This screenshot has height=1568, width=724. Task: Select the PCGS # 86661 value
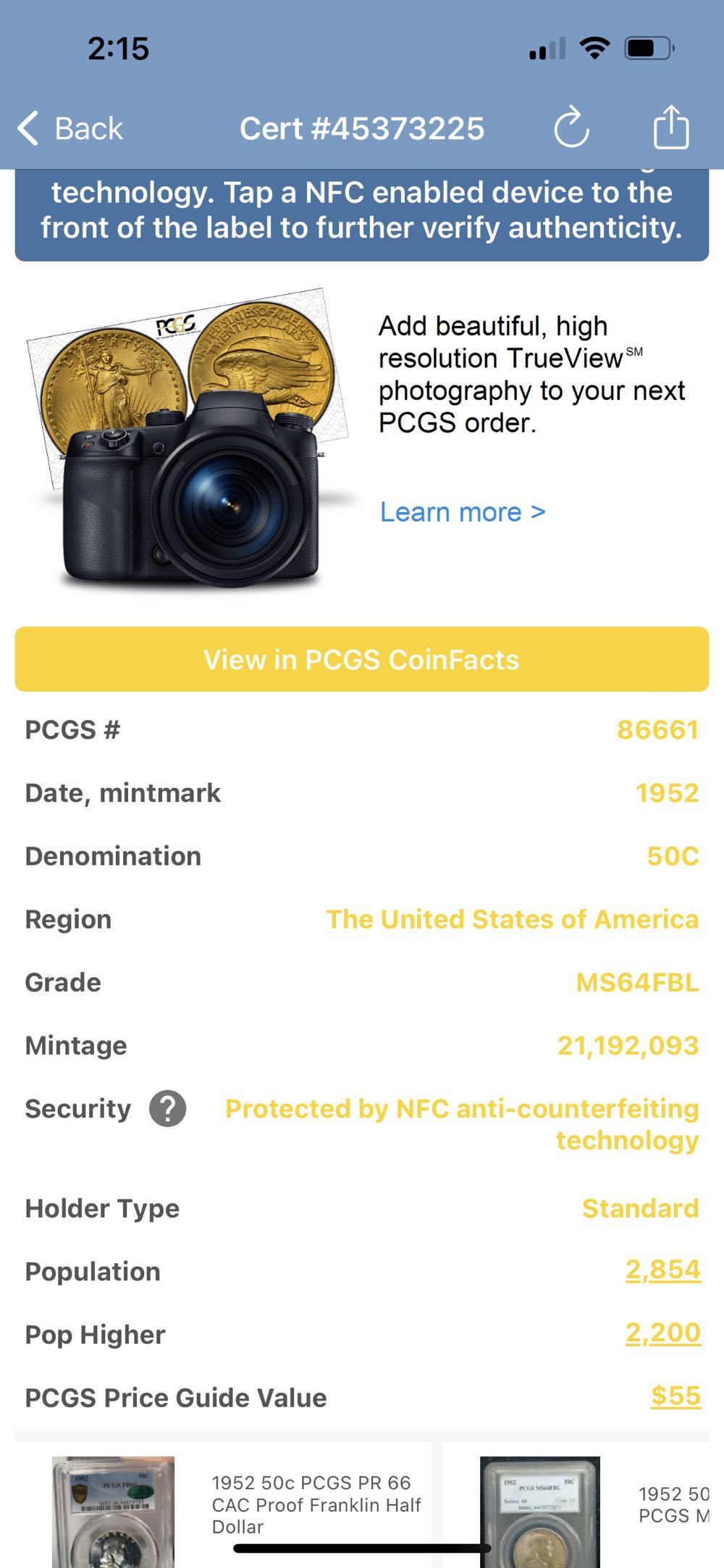click(x=657, y=730)
